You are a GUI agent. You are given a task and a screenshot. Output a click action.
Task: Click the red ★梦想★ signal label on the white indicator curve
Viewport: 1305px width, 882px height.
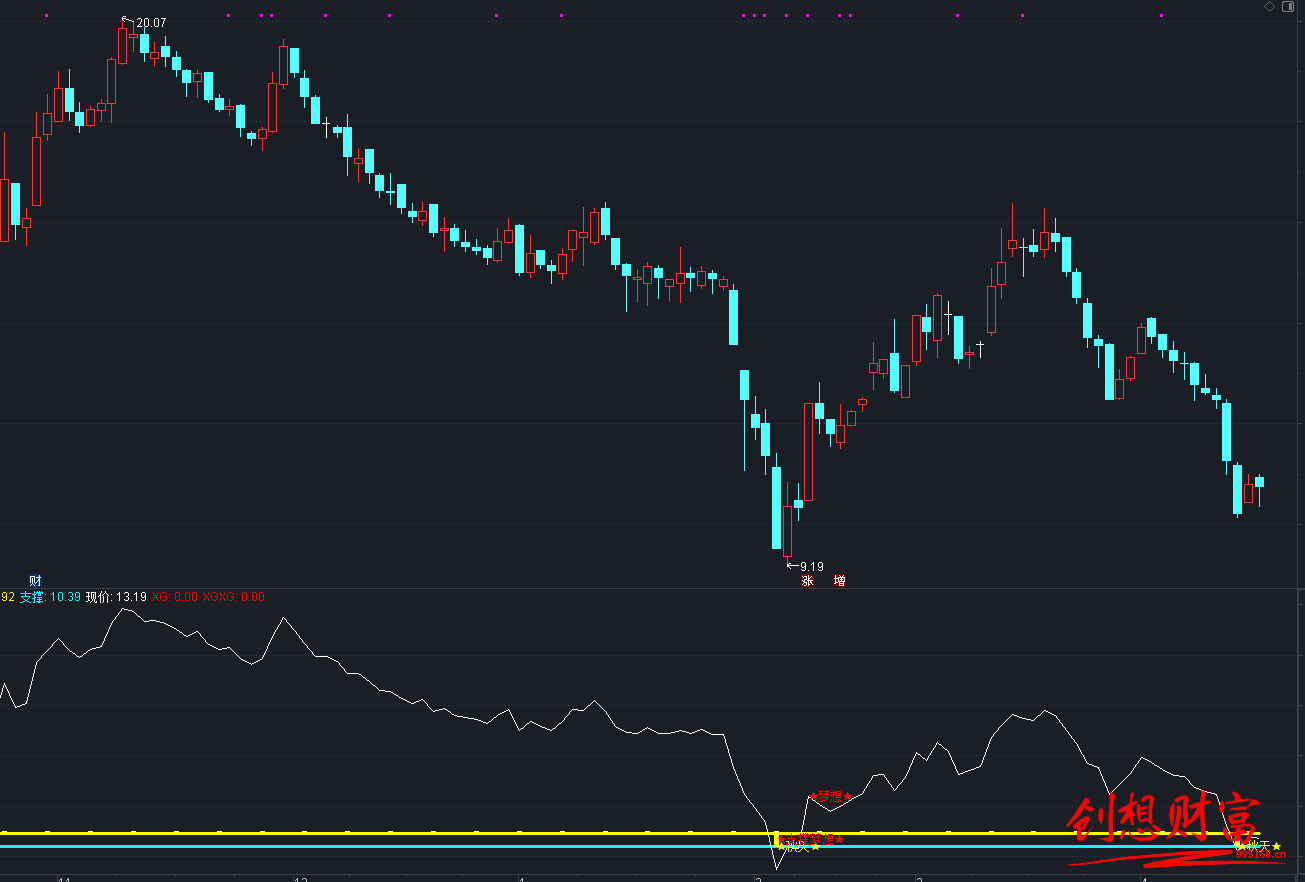(x=830, y=797)
